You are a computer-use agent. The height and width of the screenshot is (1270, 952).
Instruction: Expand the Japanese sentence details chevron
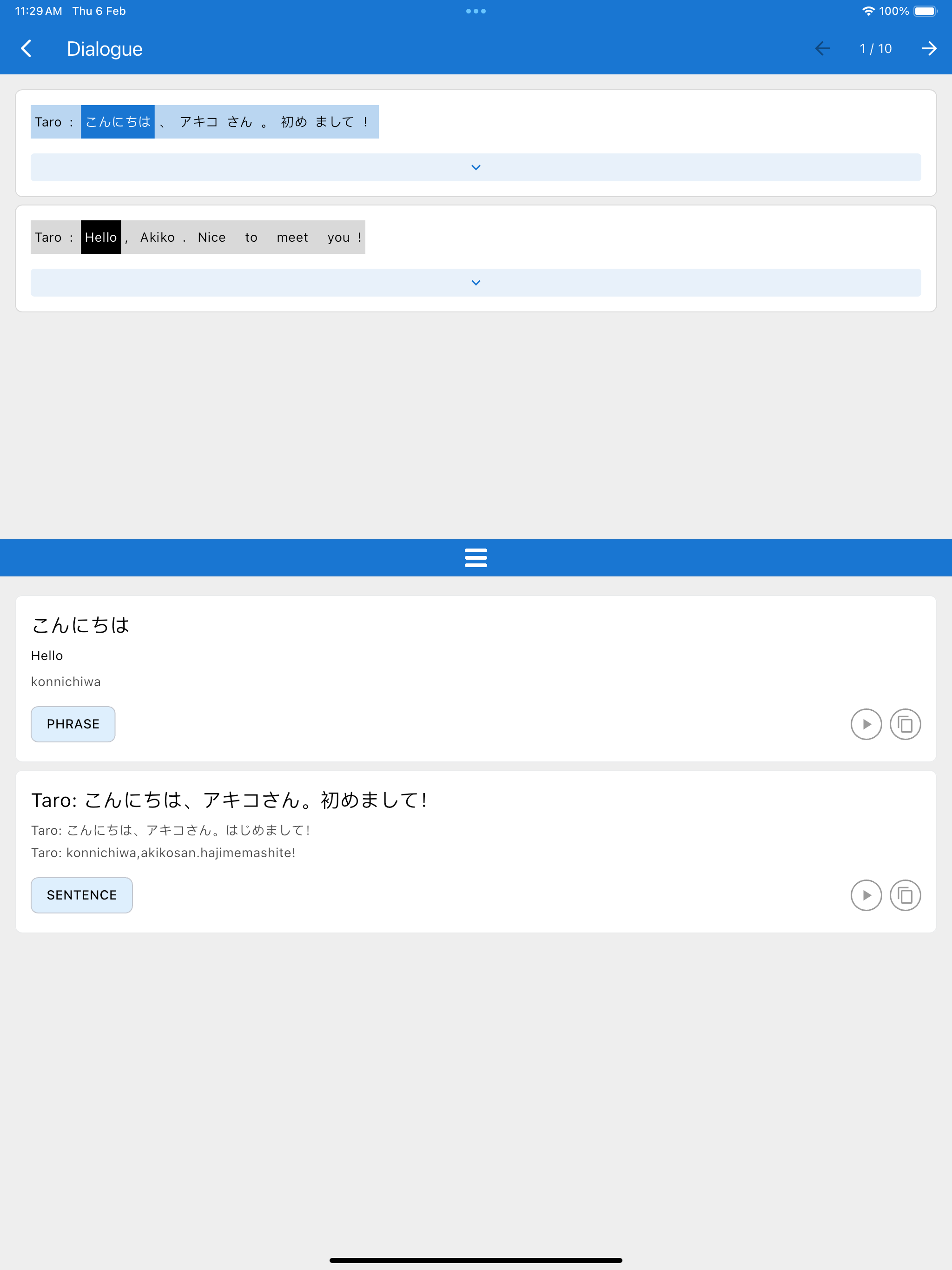(476, 167)
